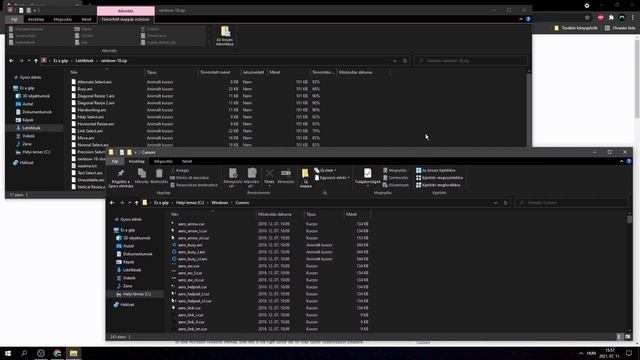Click Kijelölés megszüntetése (select none)
Image resolution: width=640 pixels, height=360 pixels.
point(439,178)
